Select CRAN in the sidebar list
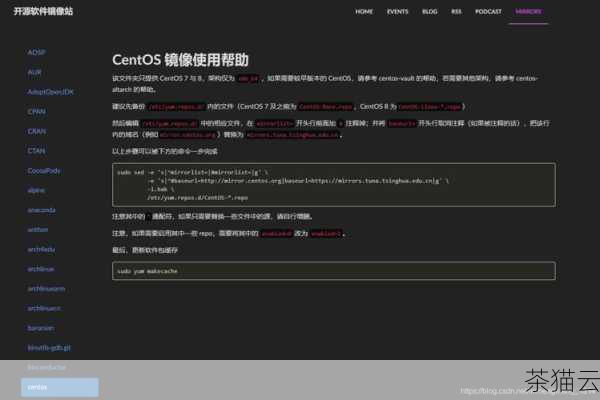 36,131
